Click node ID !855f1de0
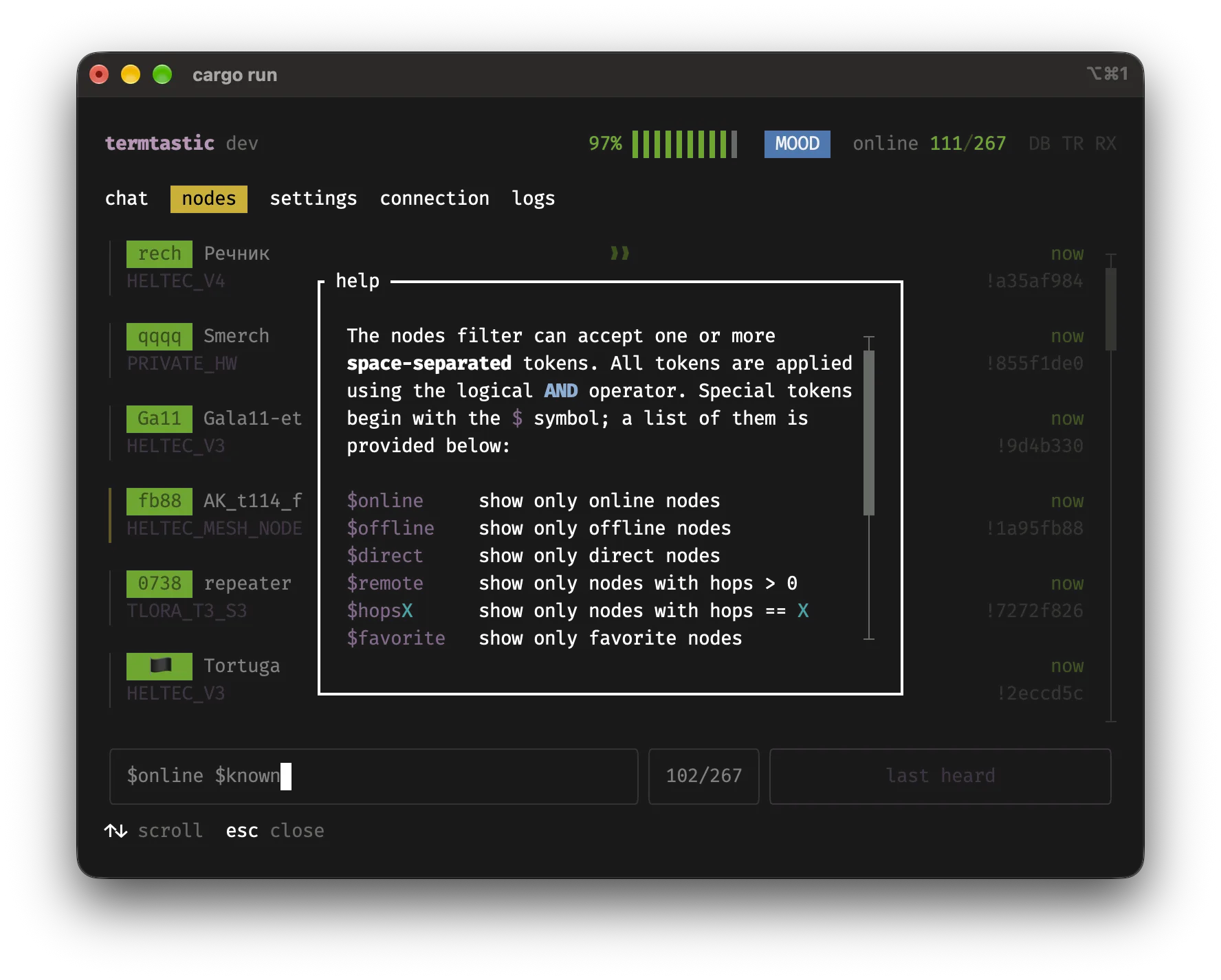1221x980 pixels. (1035, 364)
